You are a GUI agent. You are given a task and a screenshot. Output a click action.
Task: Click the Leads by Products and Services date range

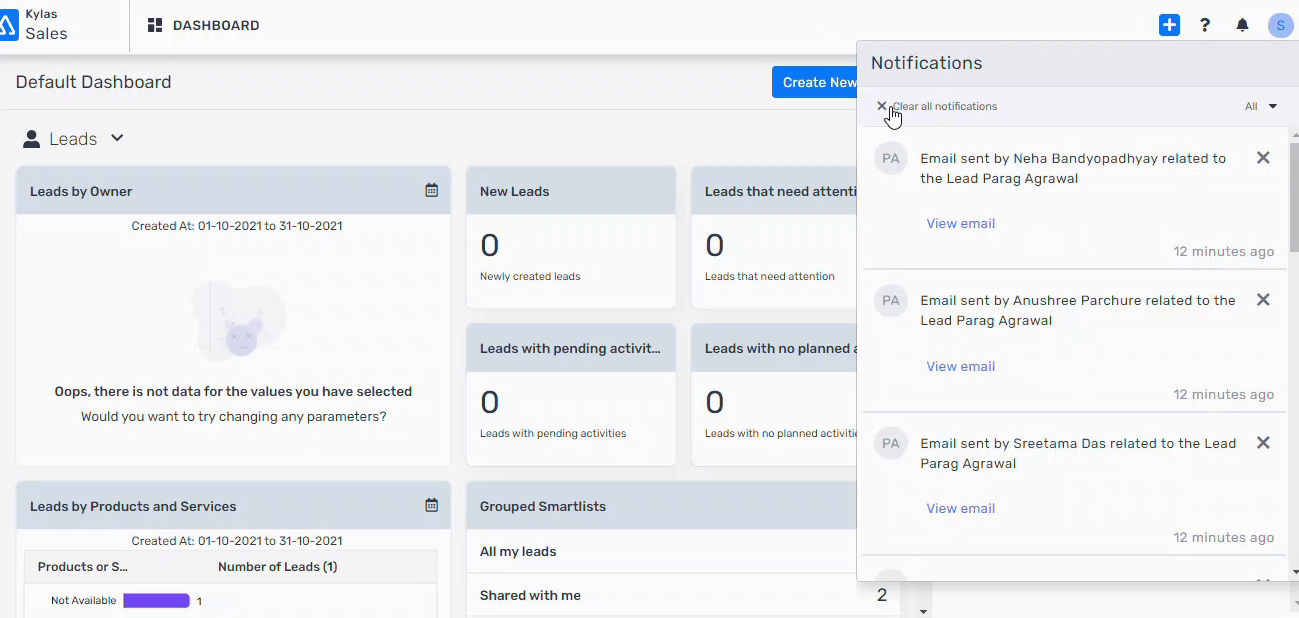click(x=237, y=541)
